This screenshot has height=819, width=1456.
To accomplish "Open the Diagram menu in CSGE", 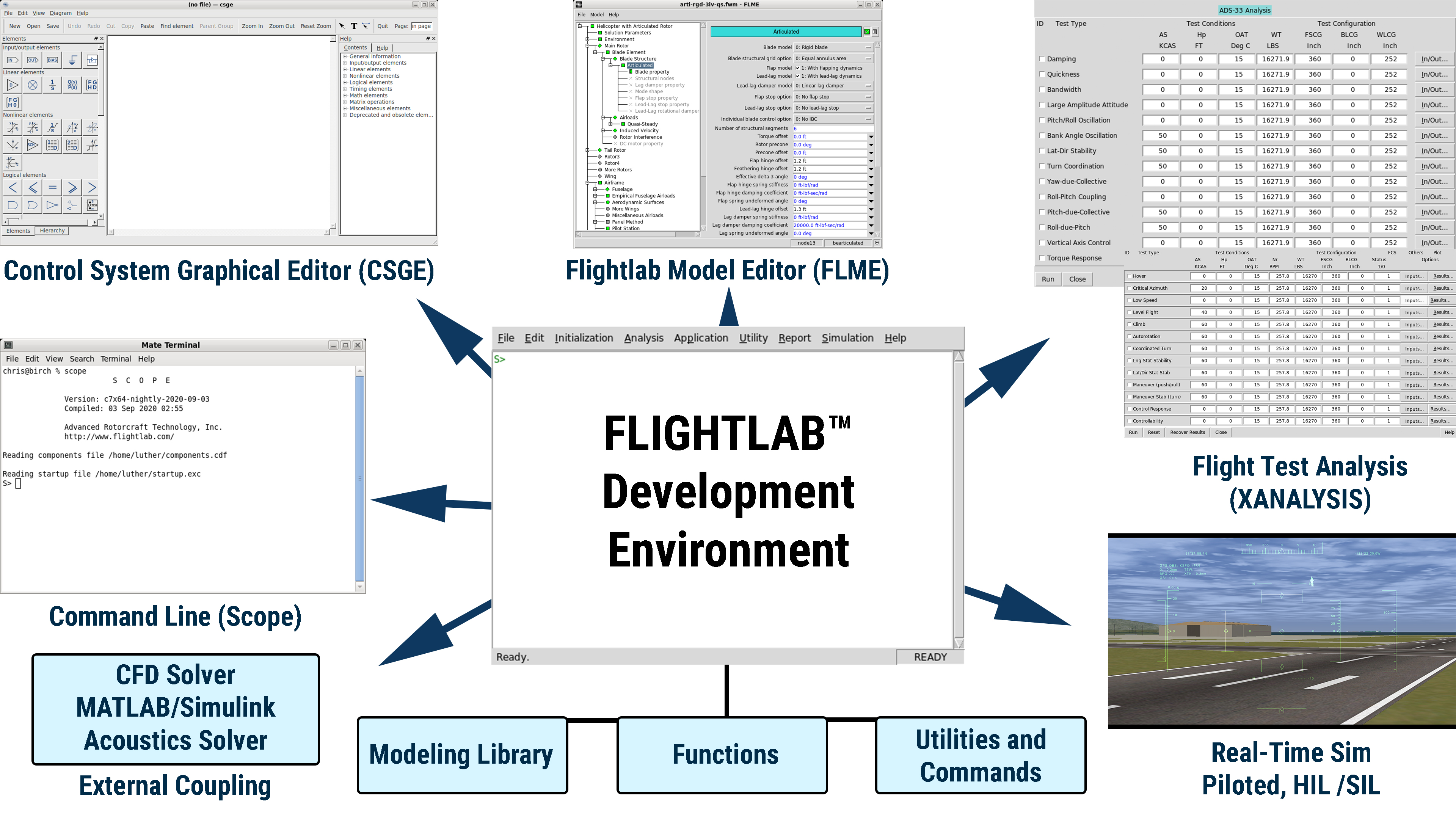I will point(61,13).
